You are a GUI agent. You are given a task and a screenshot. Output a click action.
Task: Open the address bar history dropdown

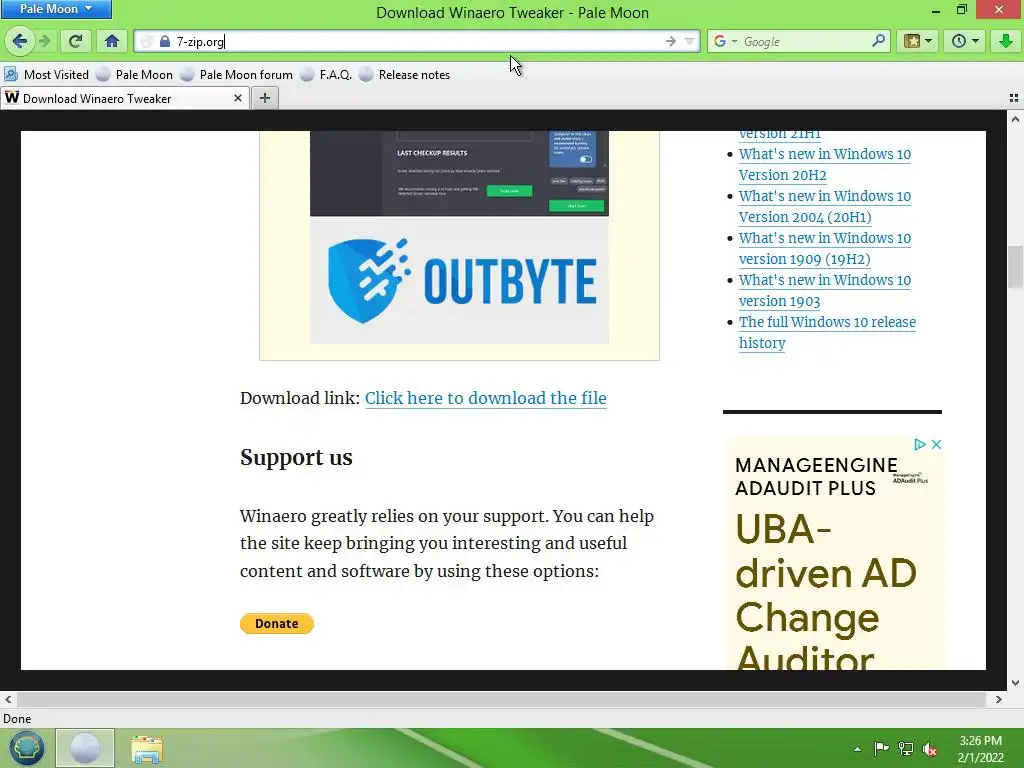click(x=689, y=42)
